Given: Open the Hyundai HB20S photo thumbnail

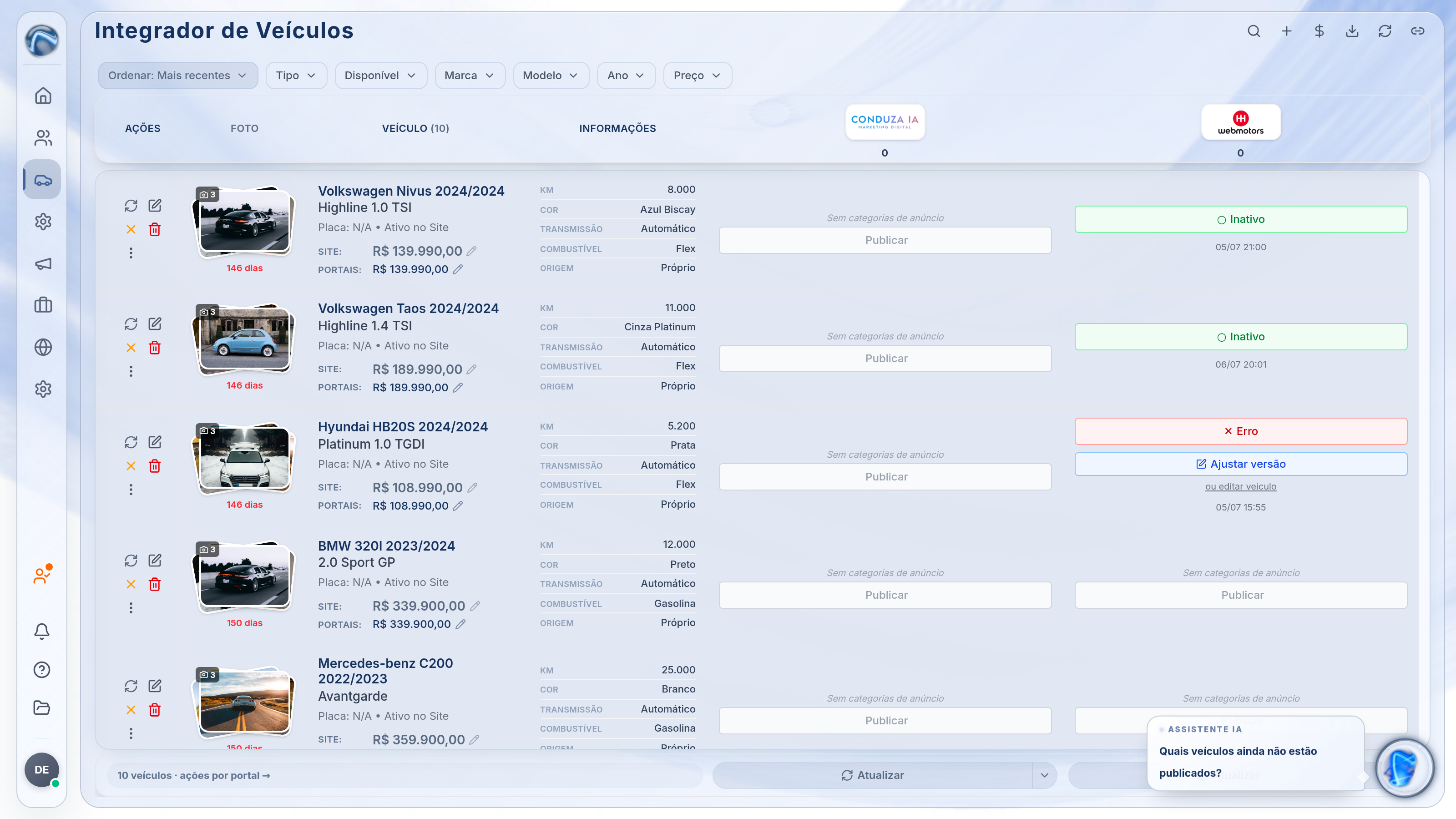Looking at the screenshot, I should 244,458.
